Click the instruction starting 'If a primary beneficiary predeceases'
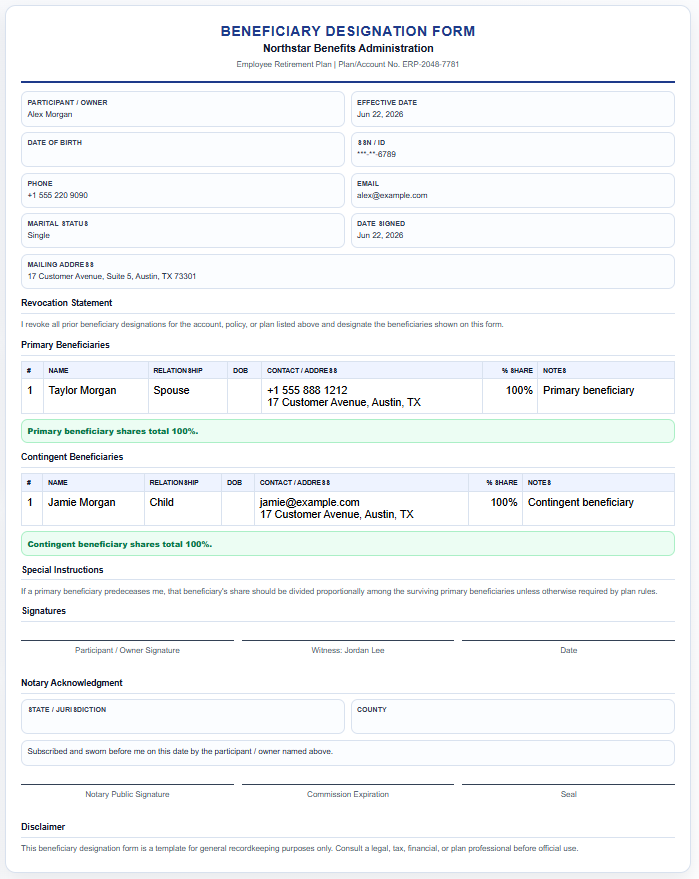This screenshot has height=879, width=699. [339, 591]
